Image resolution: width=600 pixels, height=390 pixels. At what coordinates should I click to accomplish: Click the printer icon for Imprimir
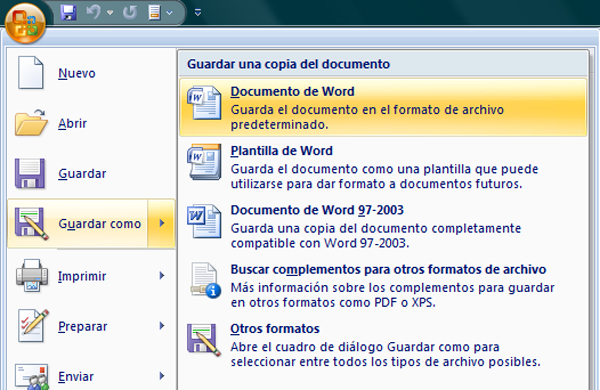(x=32, y=275)
